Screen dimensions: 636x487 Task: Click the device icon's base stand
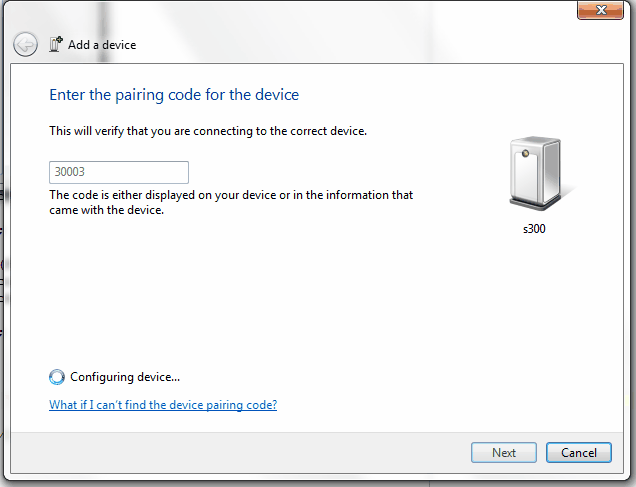point(535,203)
